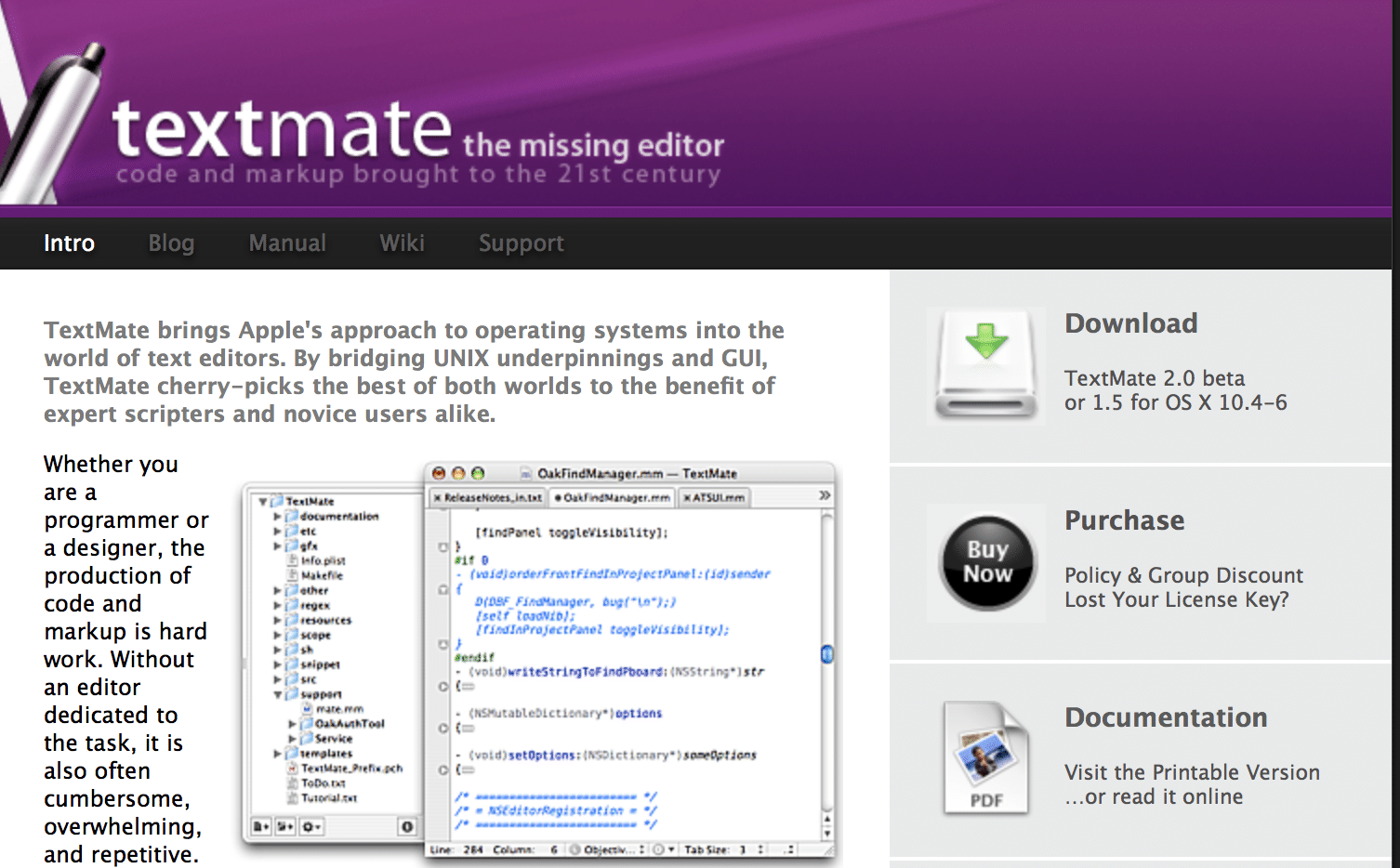The width and height of the screenshot is (1400, 868).
Task: Click the TextMate root folder icon in the drawer
Action: [x=276, y=501]
